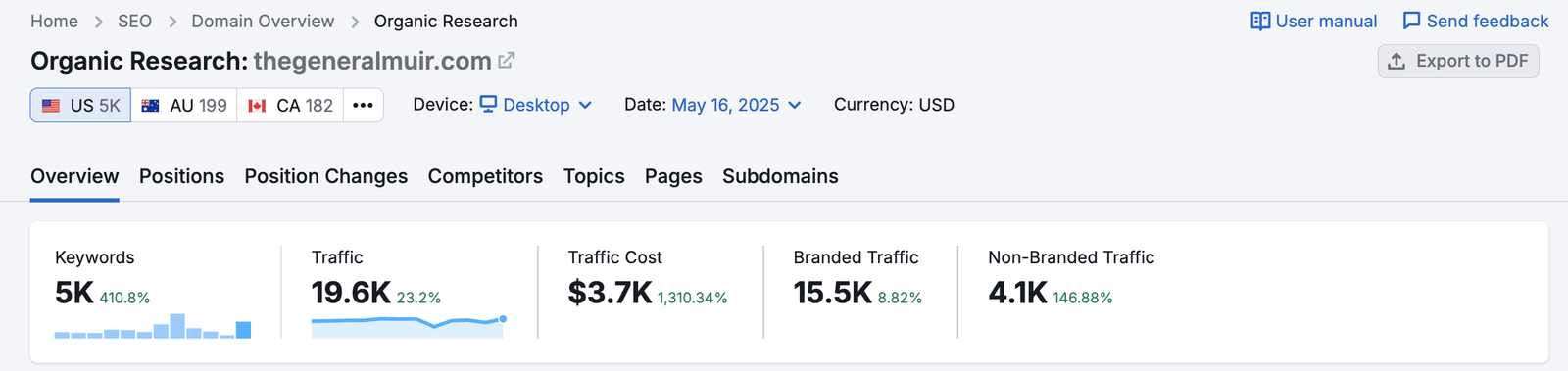
Task: Click the desktop monitor device icon
Action: 488,104
